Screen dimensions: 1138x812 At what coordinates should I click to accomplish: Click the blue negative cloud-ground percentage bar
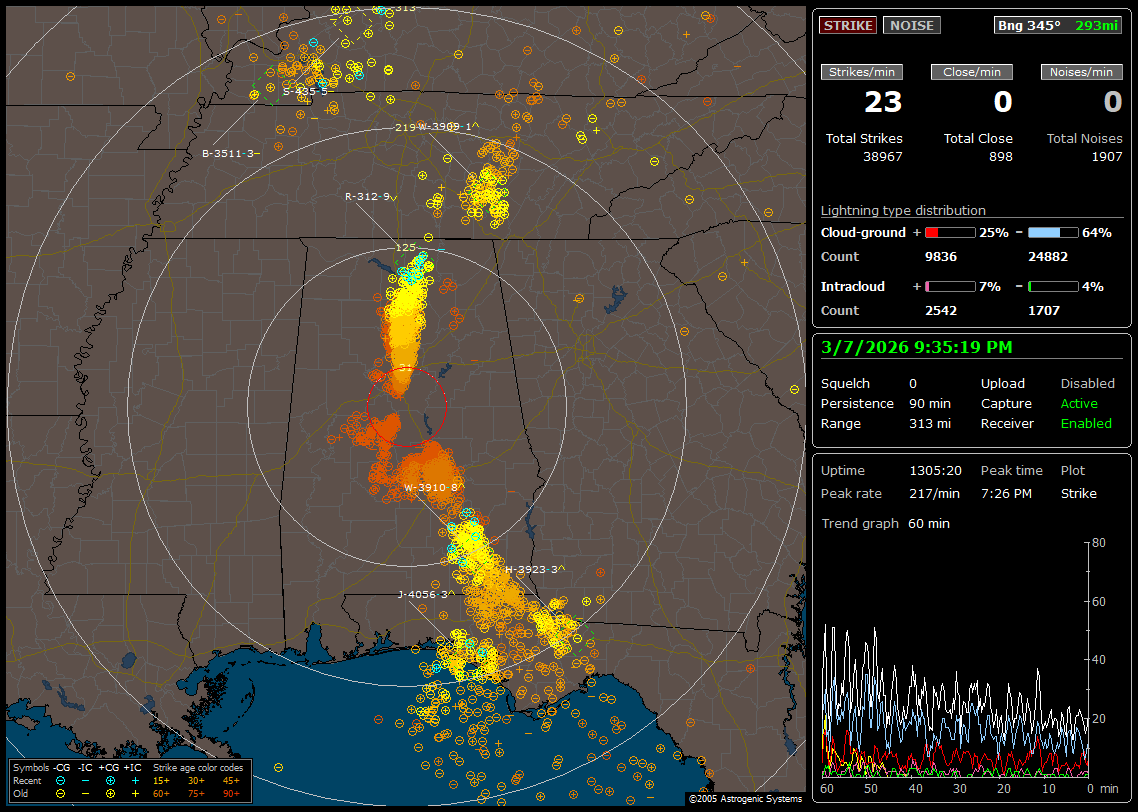[1053, 232]
